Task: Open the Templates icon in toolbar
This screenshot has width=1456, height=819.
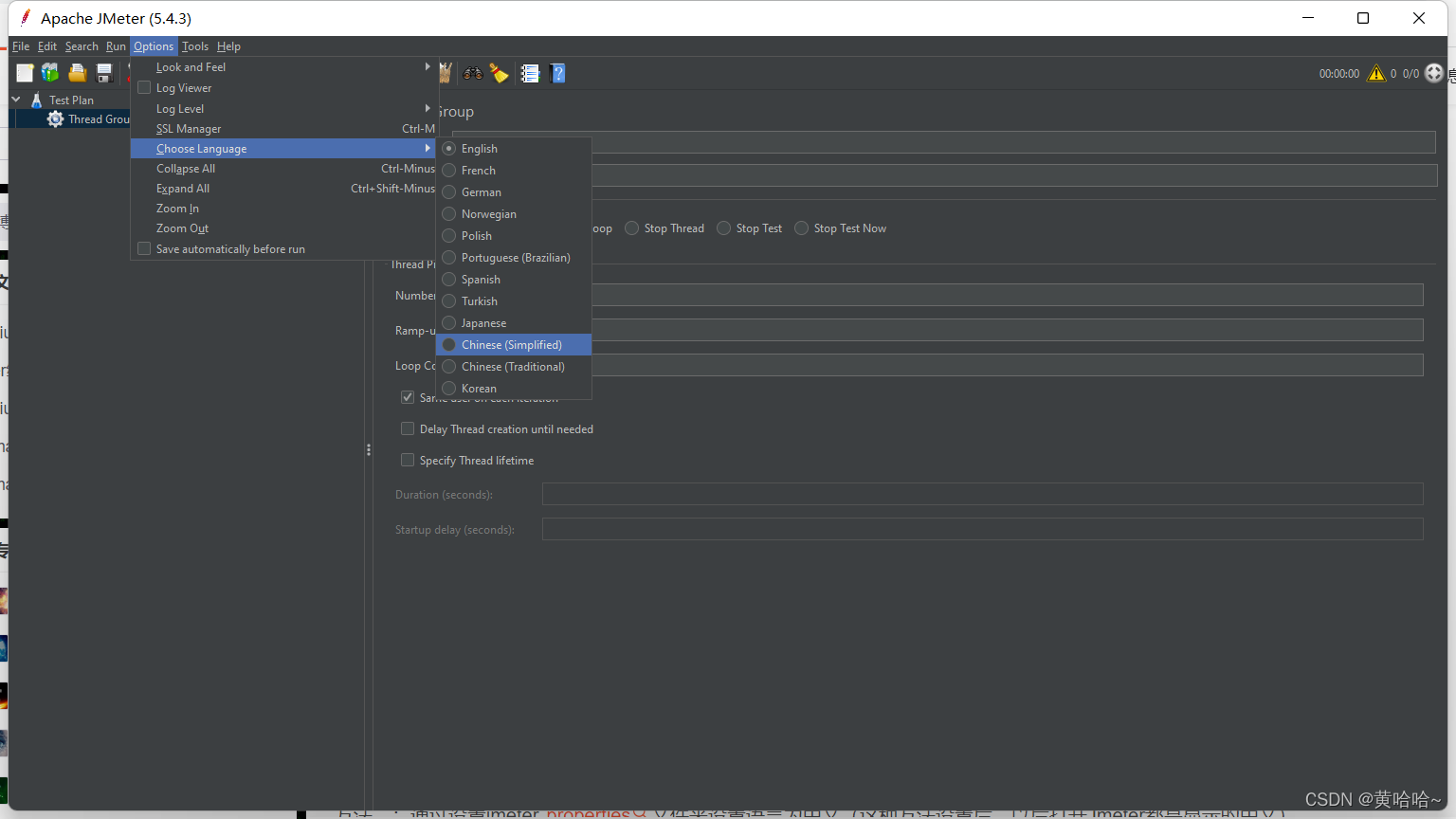Action: 50,73
